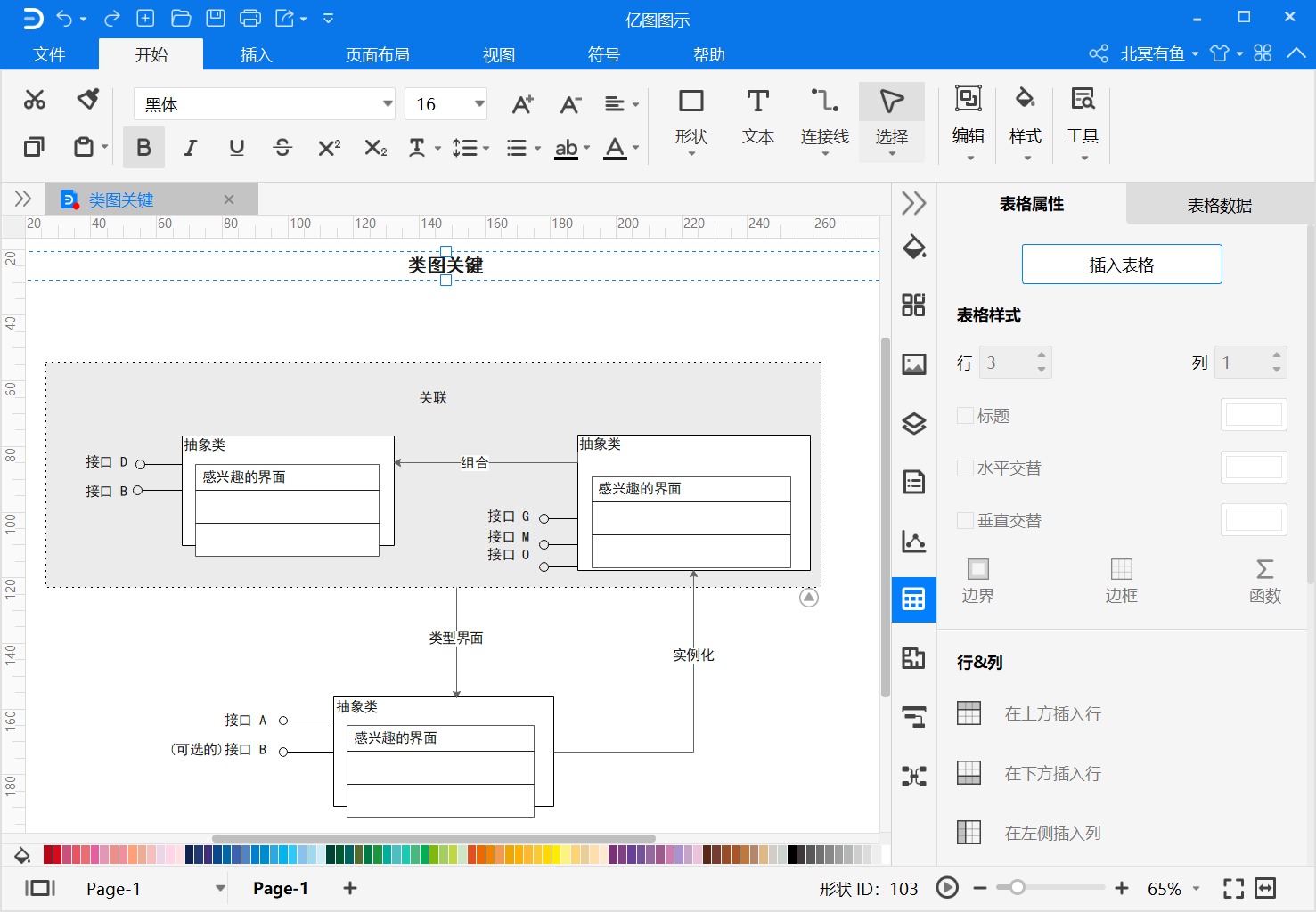Open the chart sidebar panel icon

click(914, 541)
